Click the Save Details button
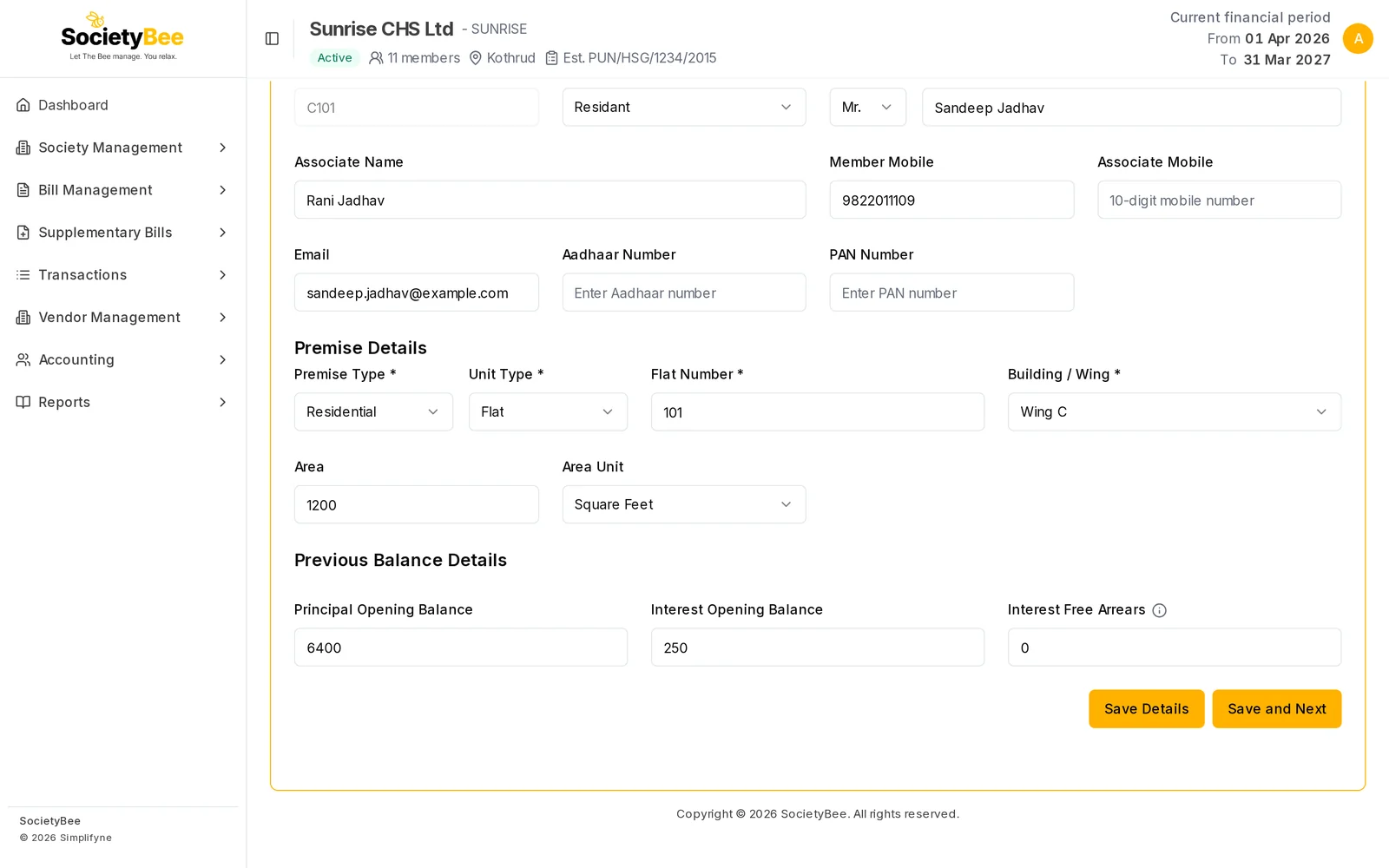The image size is (1389, 868). coord(1147,709)
